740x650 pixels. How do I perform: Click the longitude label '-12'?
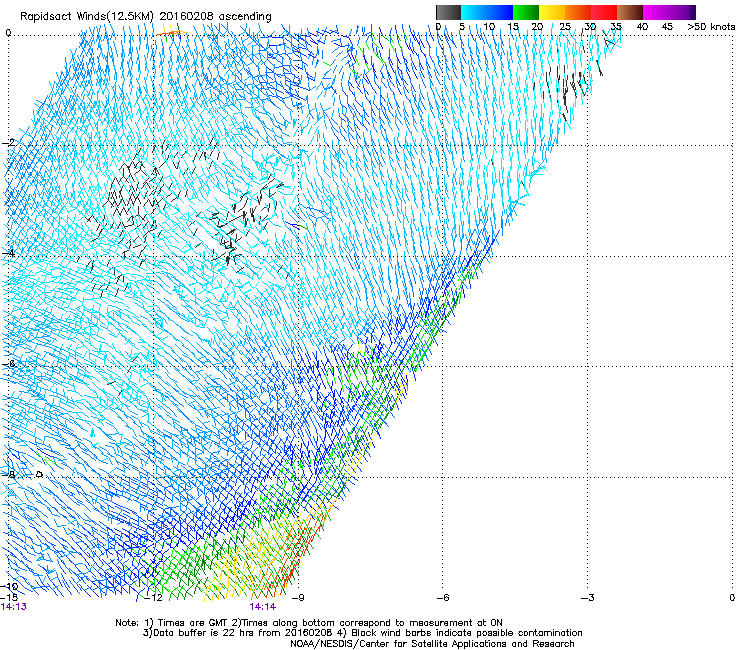click(153, 598)
